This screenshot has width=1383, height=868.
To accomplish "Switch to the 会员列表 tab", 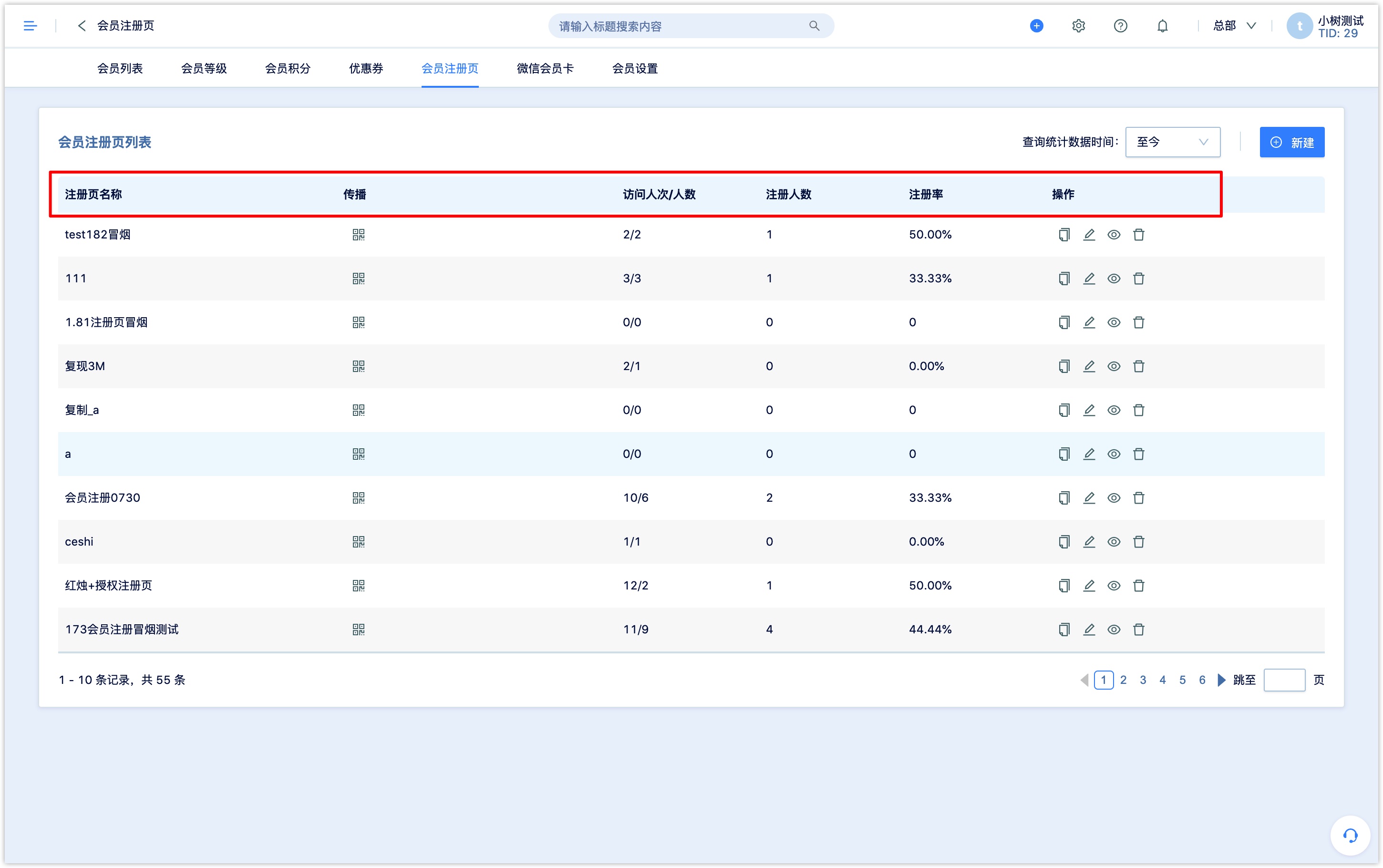I will (120, 69).
